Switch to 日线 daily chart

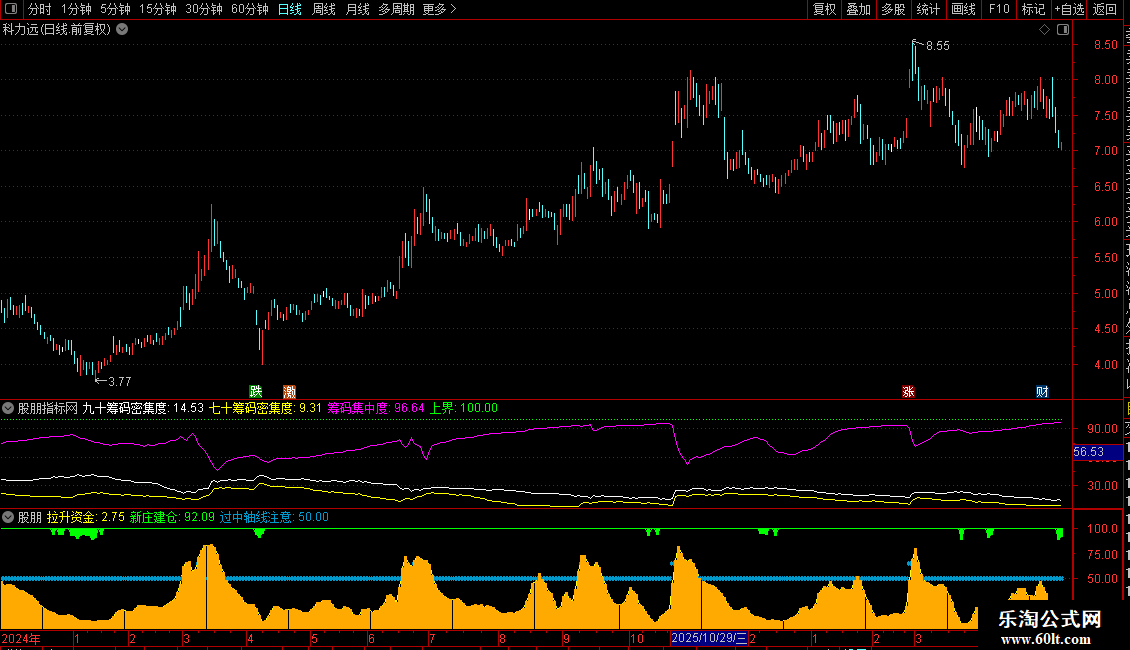point(290,9)
